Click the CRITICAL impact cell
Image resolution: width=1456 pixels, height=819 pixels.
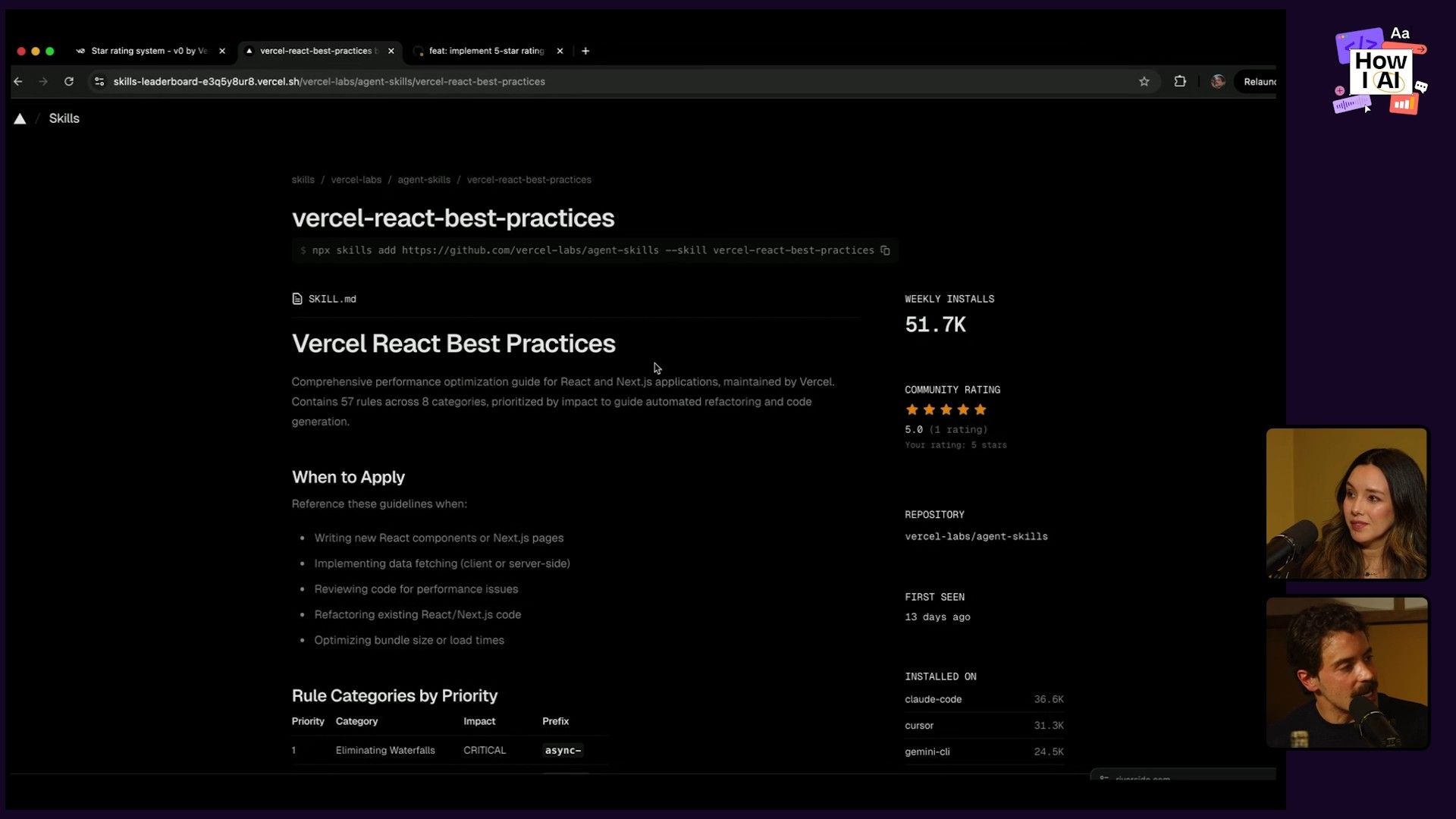tap(485, 750)
